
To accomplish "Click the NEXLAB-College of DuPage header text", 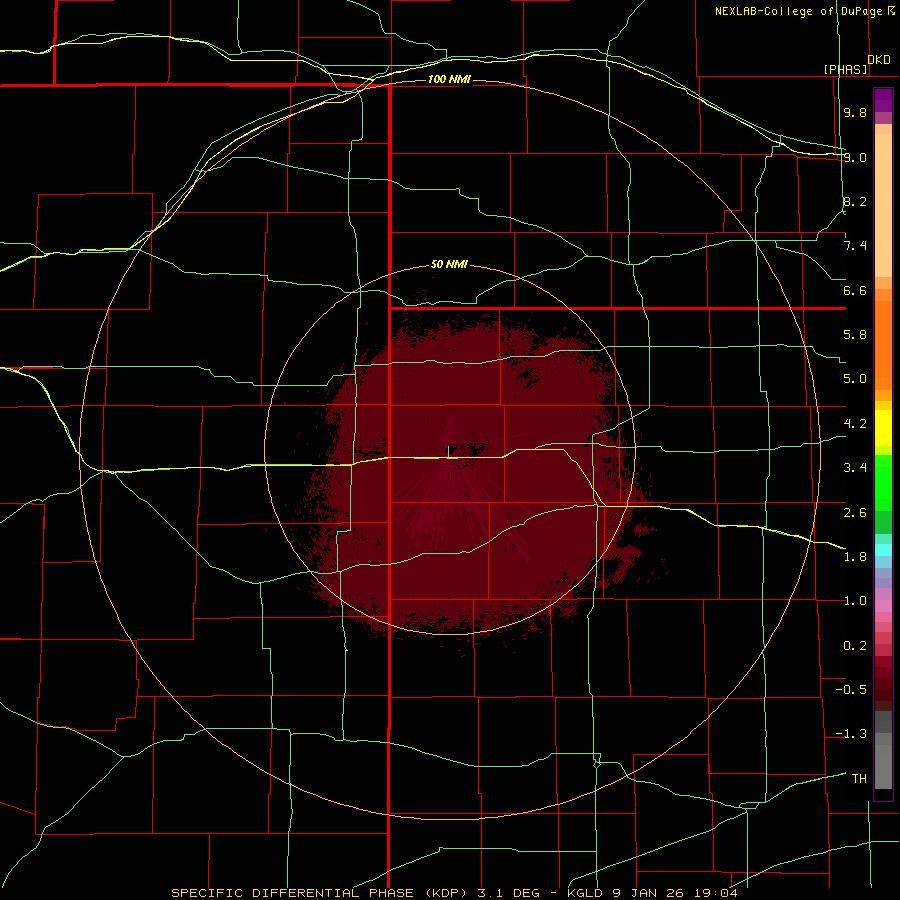I will point(799,11).
